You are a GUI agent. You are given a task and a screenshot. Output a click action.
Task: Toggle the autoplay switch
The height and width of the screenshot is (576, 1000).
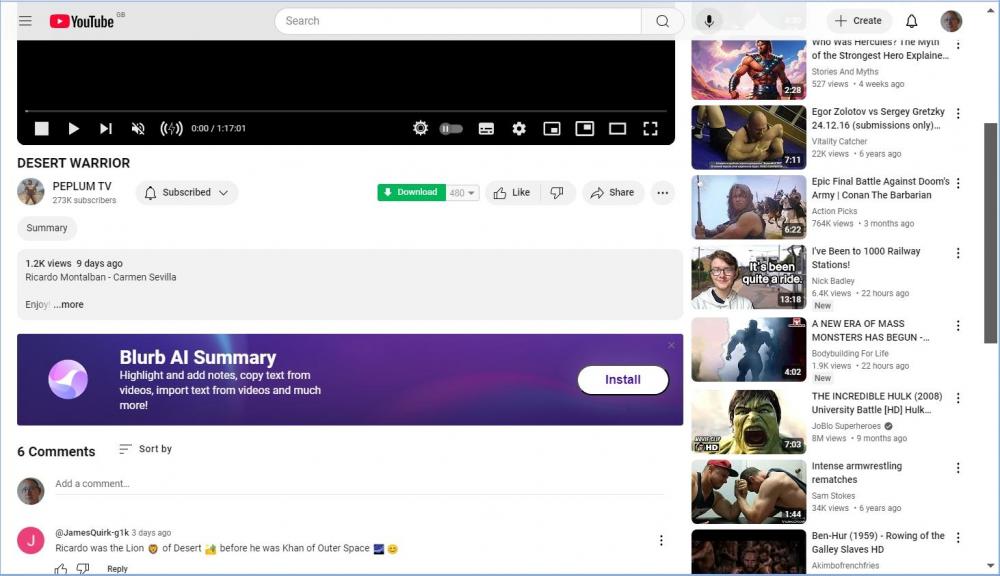coord(450,129)
